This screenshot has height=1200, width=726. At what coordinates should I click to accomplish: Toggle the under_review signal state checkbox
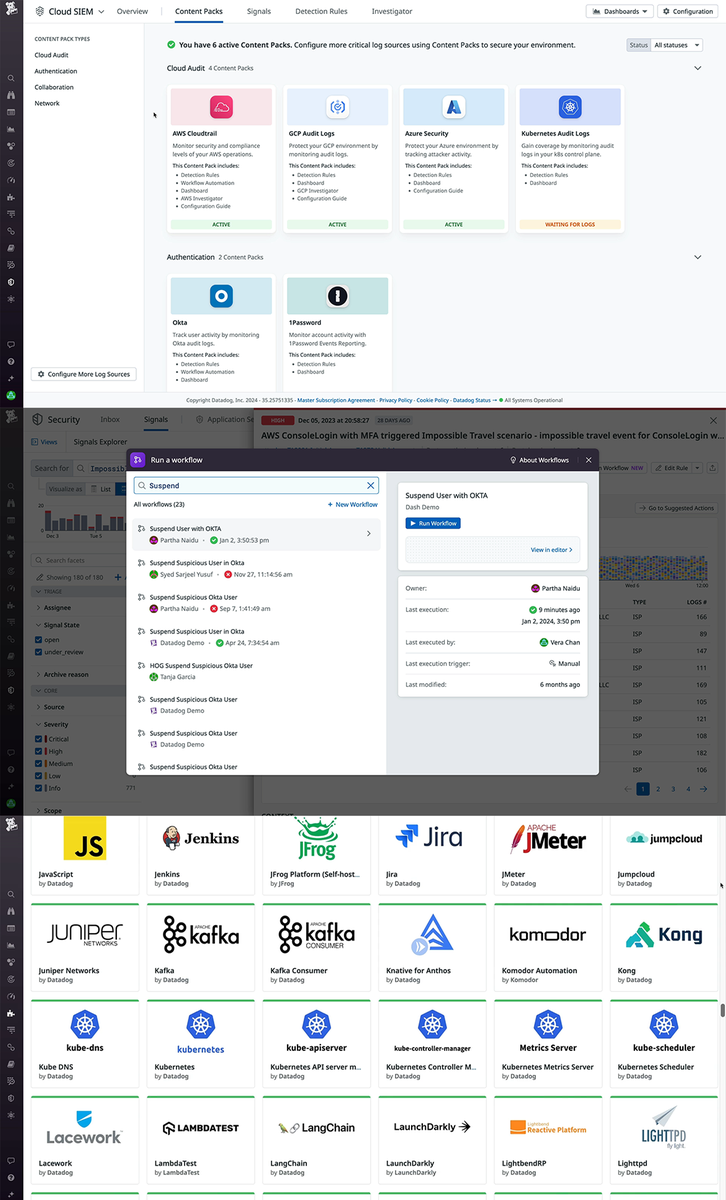point(39,651)
